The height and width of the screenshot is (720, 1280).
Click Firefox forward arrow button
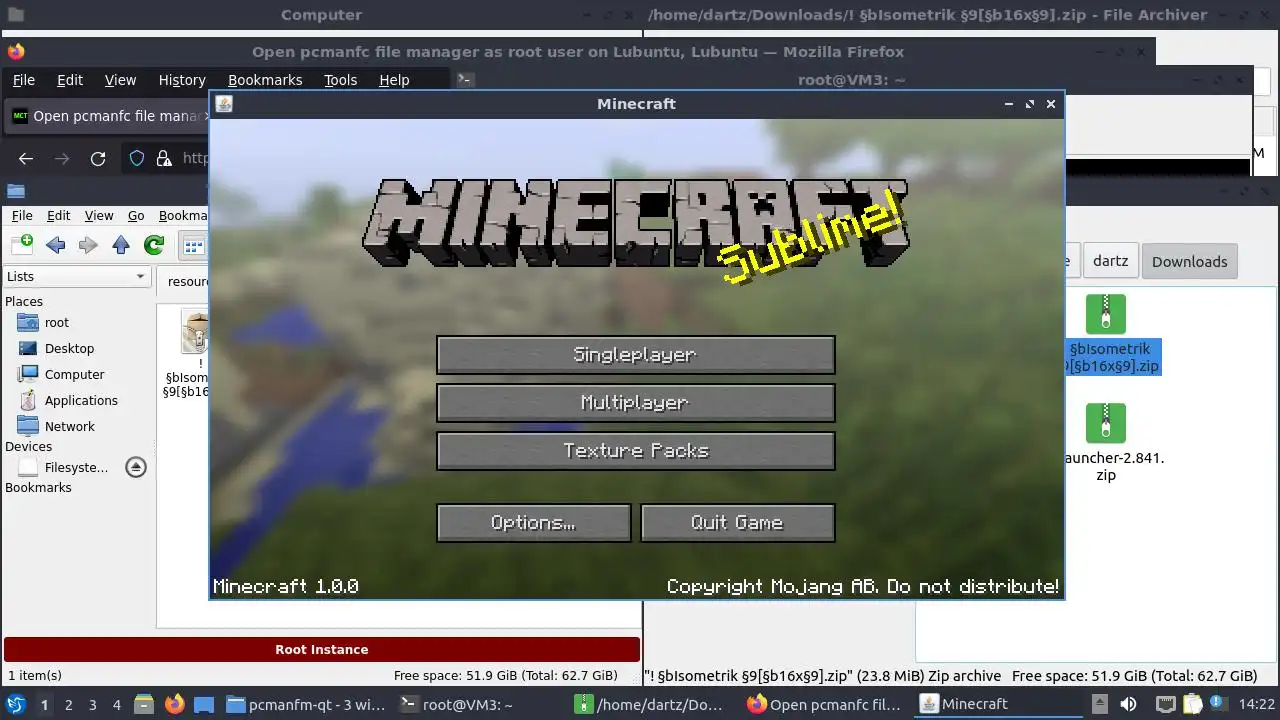[x=62, y=158]
